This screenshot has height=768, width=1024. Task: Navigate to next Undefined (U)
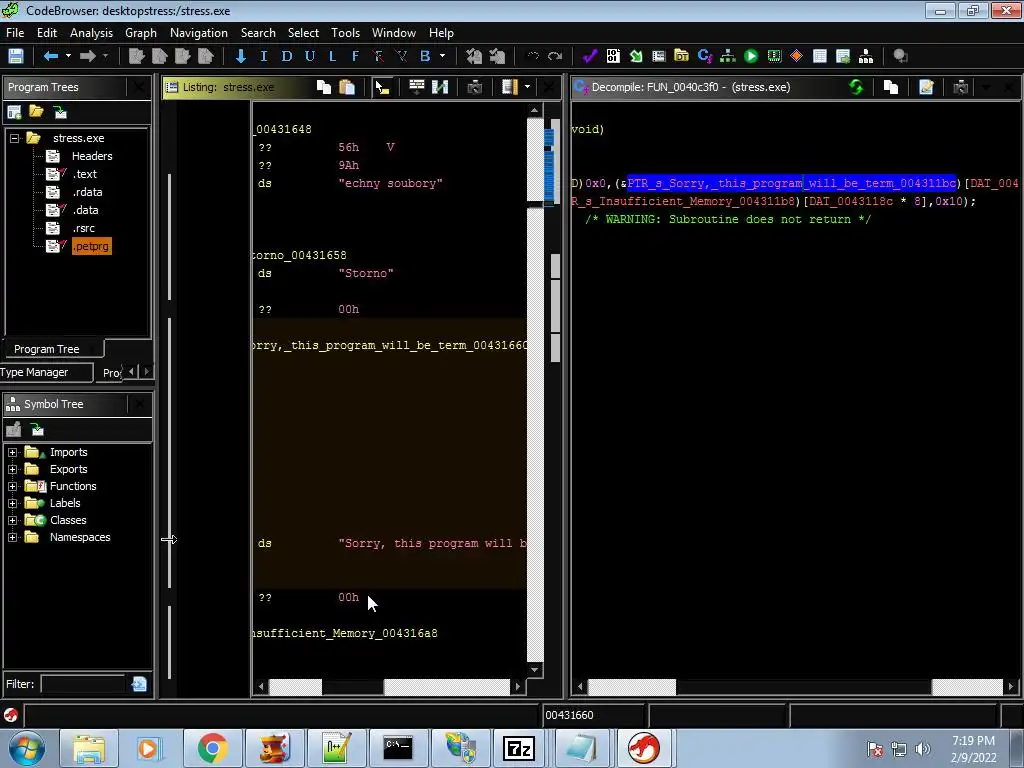(310, 56)
